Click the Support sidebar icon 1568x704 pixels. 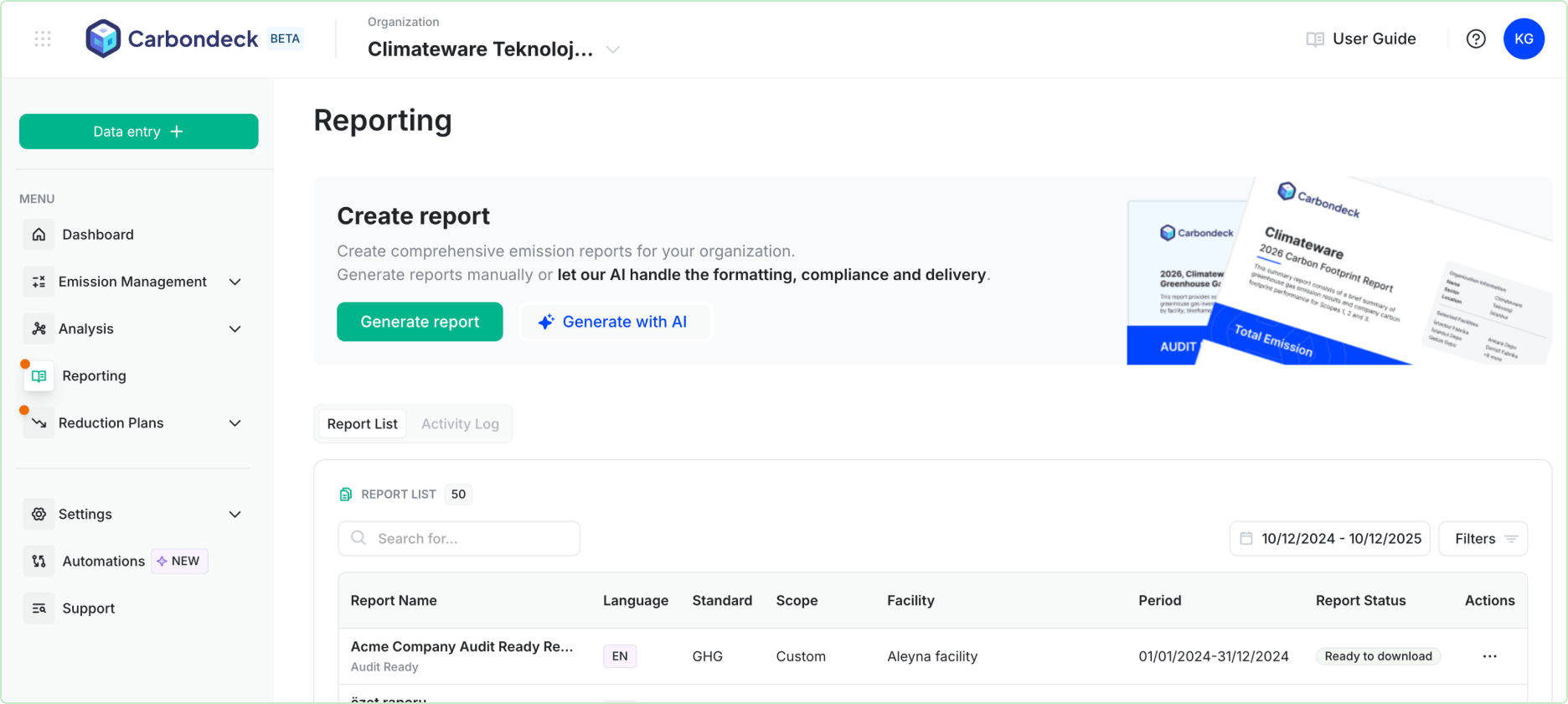[39, 608]
